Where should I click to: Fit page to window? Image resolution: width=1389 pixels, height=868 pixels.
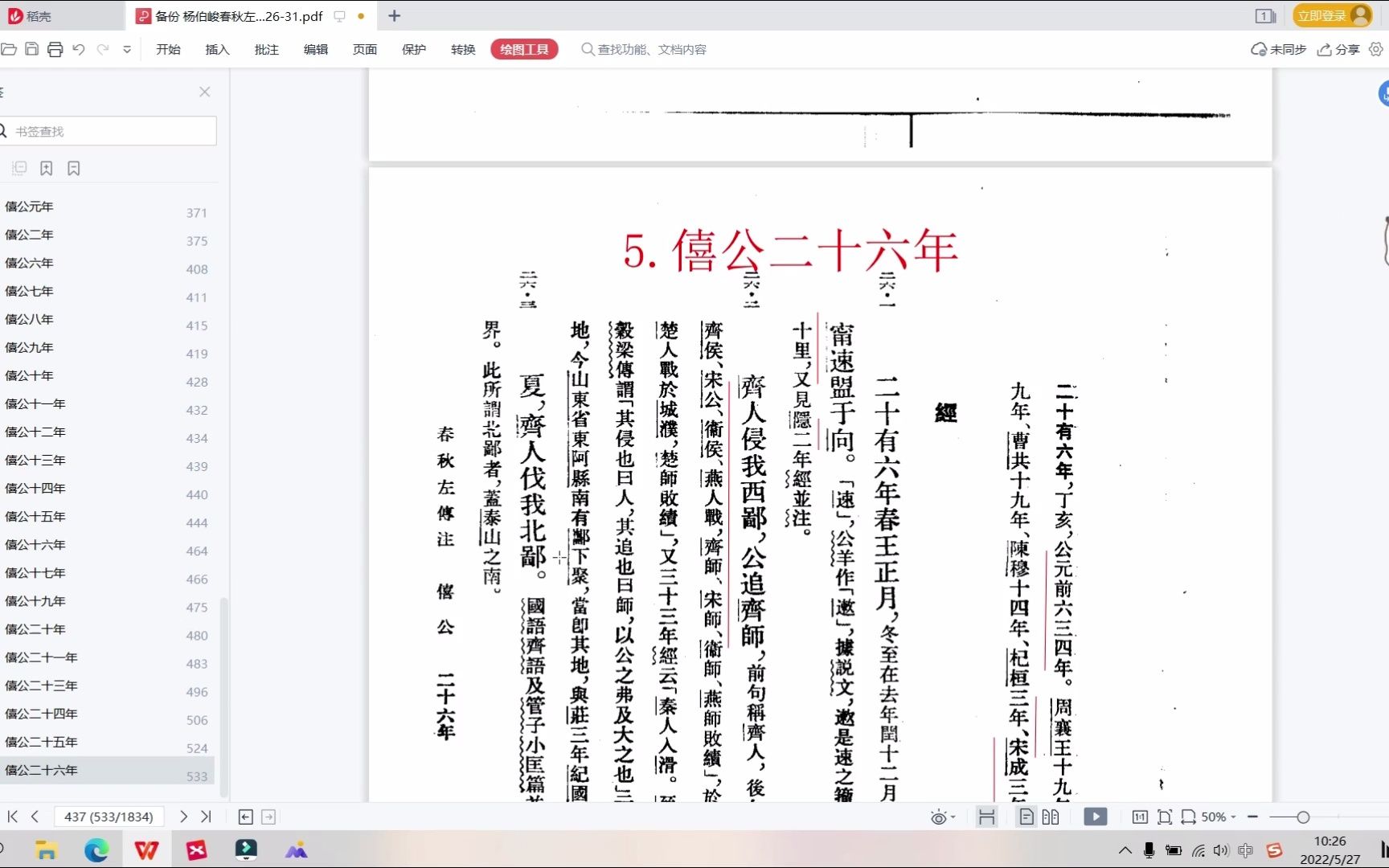click(1165, 817)
